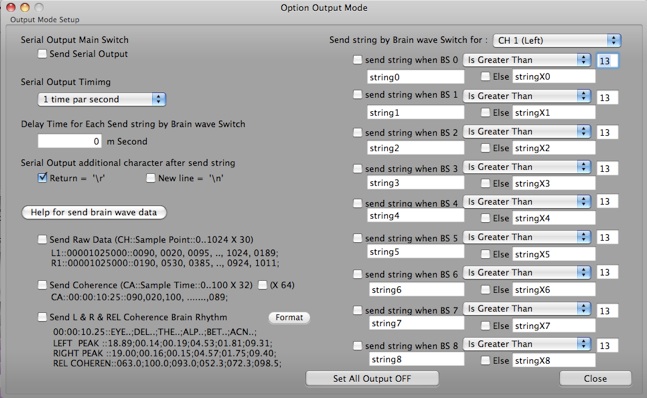Toggle the Else checkbox for stringX8
This screenshot has height=398, width=647.
[x=486, y=360]
